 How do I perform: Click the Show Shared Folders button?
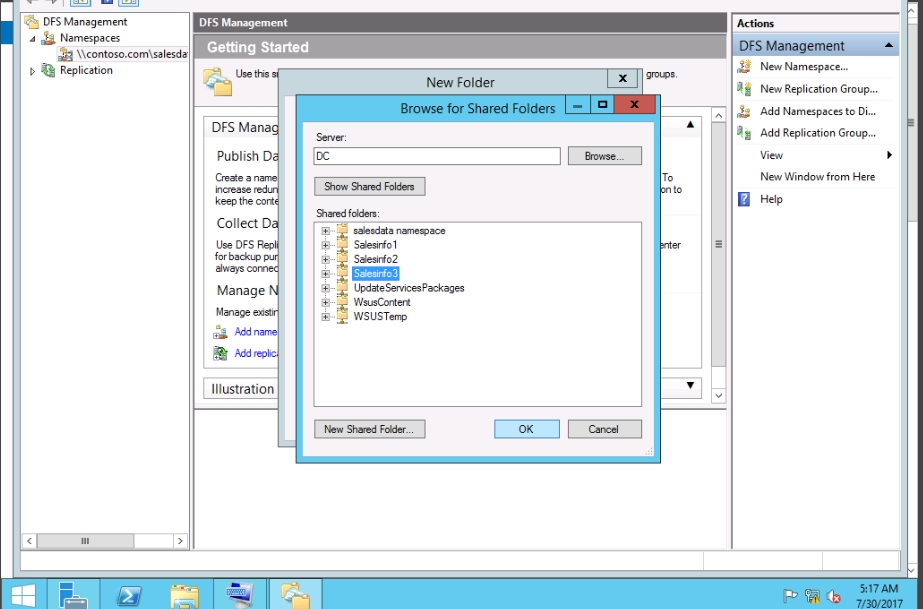pyautogui.click(x=369, y=187)
